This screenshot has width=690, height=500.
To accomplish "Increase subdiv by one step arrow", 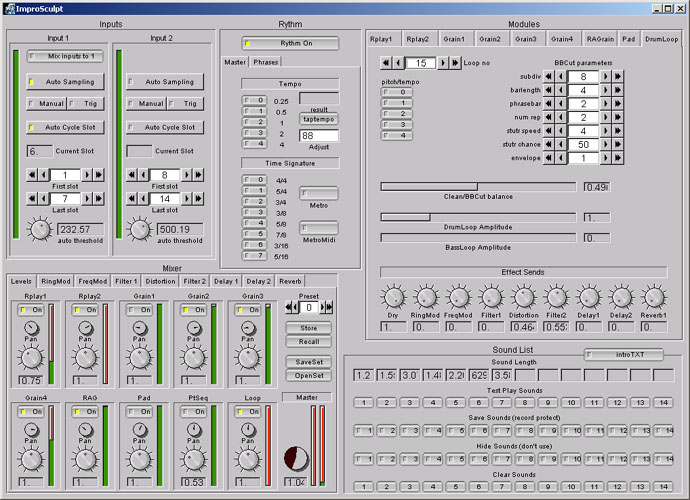I will [x=606, y=77].
